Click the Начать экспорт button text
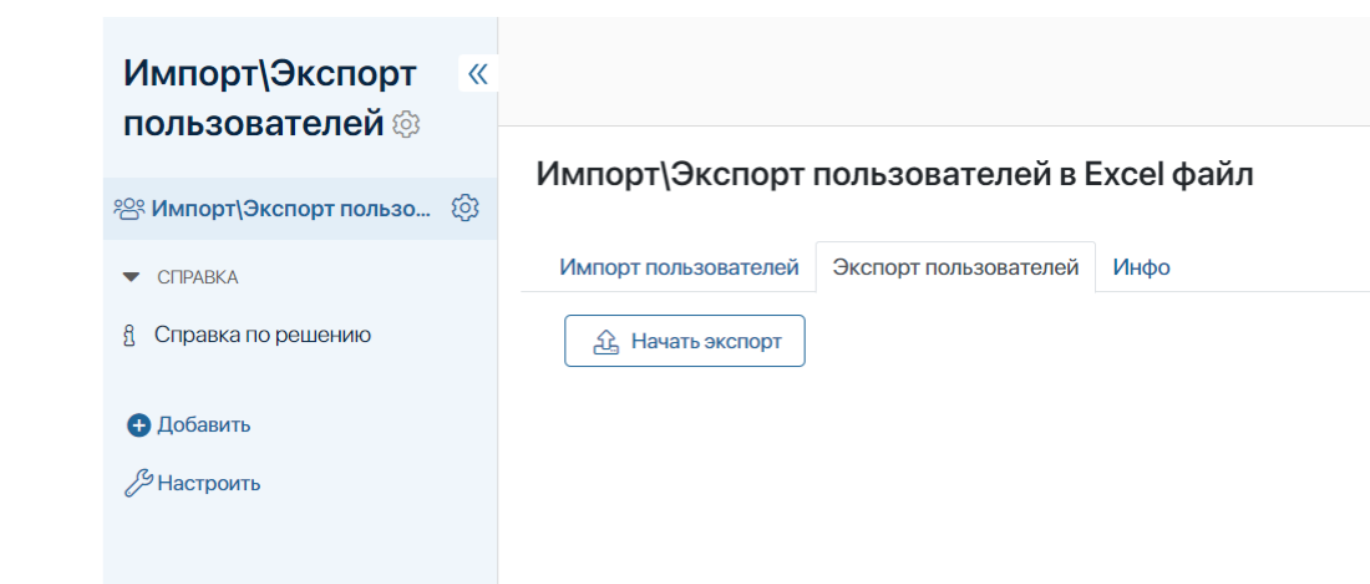Screen dimensions: 1370x584 (706, 342)
